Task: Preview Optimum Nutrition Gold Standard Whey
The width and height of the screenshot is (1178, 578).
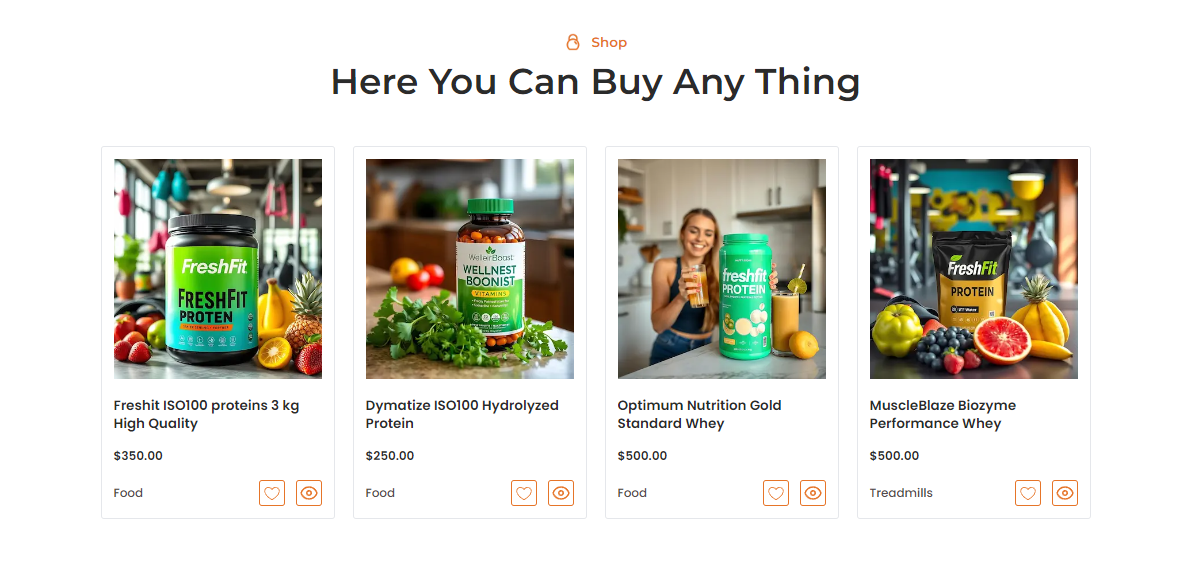Action: 813,493
